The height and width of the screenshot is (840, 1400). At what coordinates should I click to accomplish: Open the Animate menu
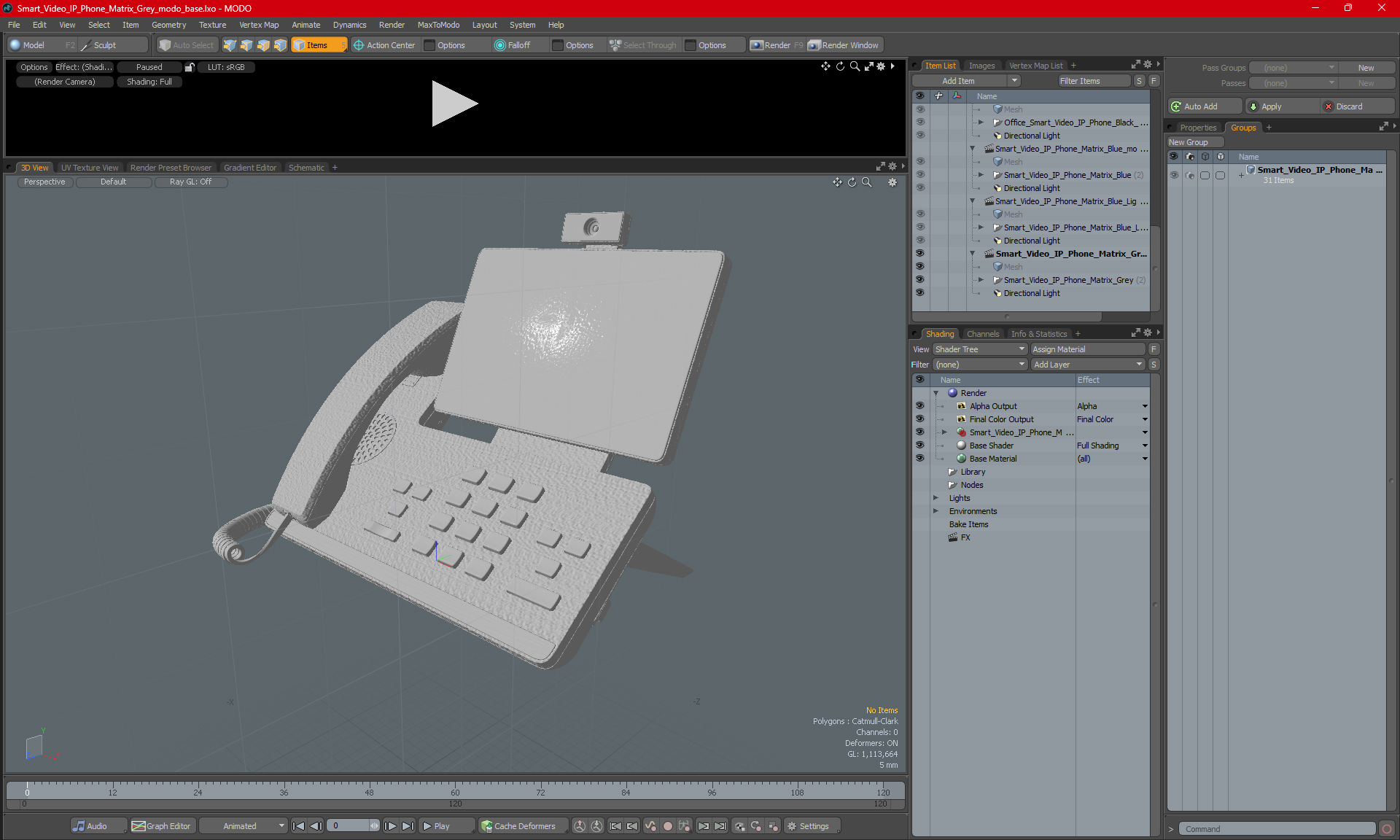(x=306, y=25)
